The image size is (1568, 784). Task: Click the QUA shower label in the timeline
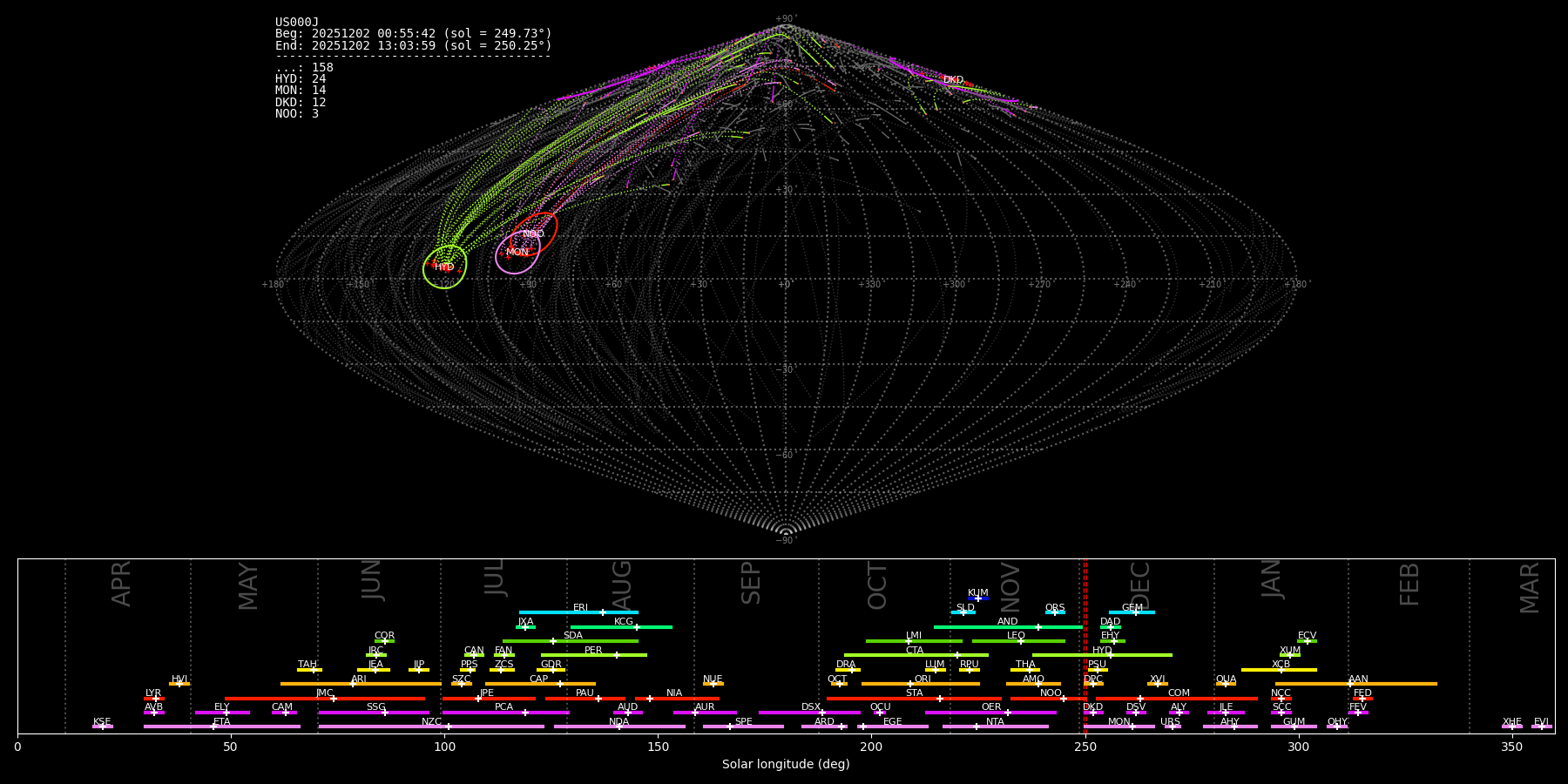(x=1226, y=679)
